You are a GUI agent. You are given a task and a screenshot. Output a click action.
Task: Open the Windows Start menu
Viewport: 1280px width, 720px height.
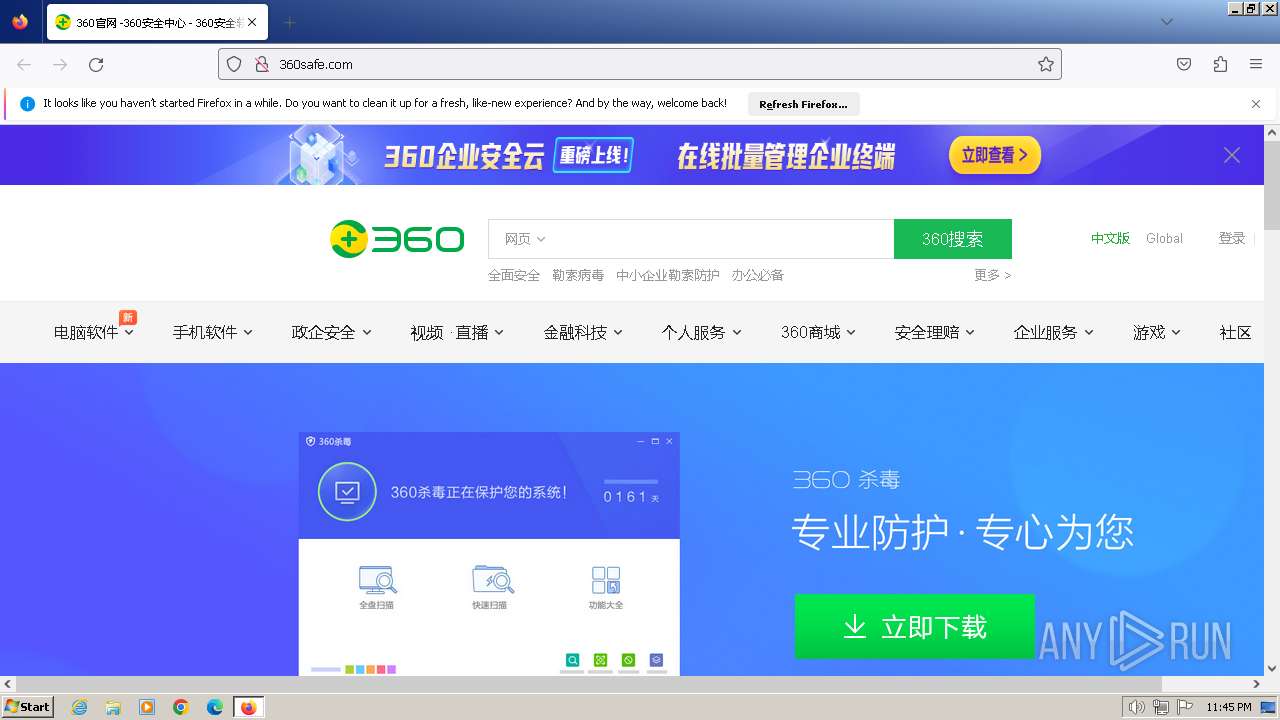(x=28, y=707)
